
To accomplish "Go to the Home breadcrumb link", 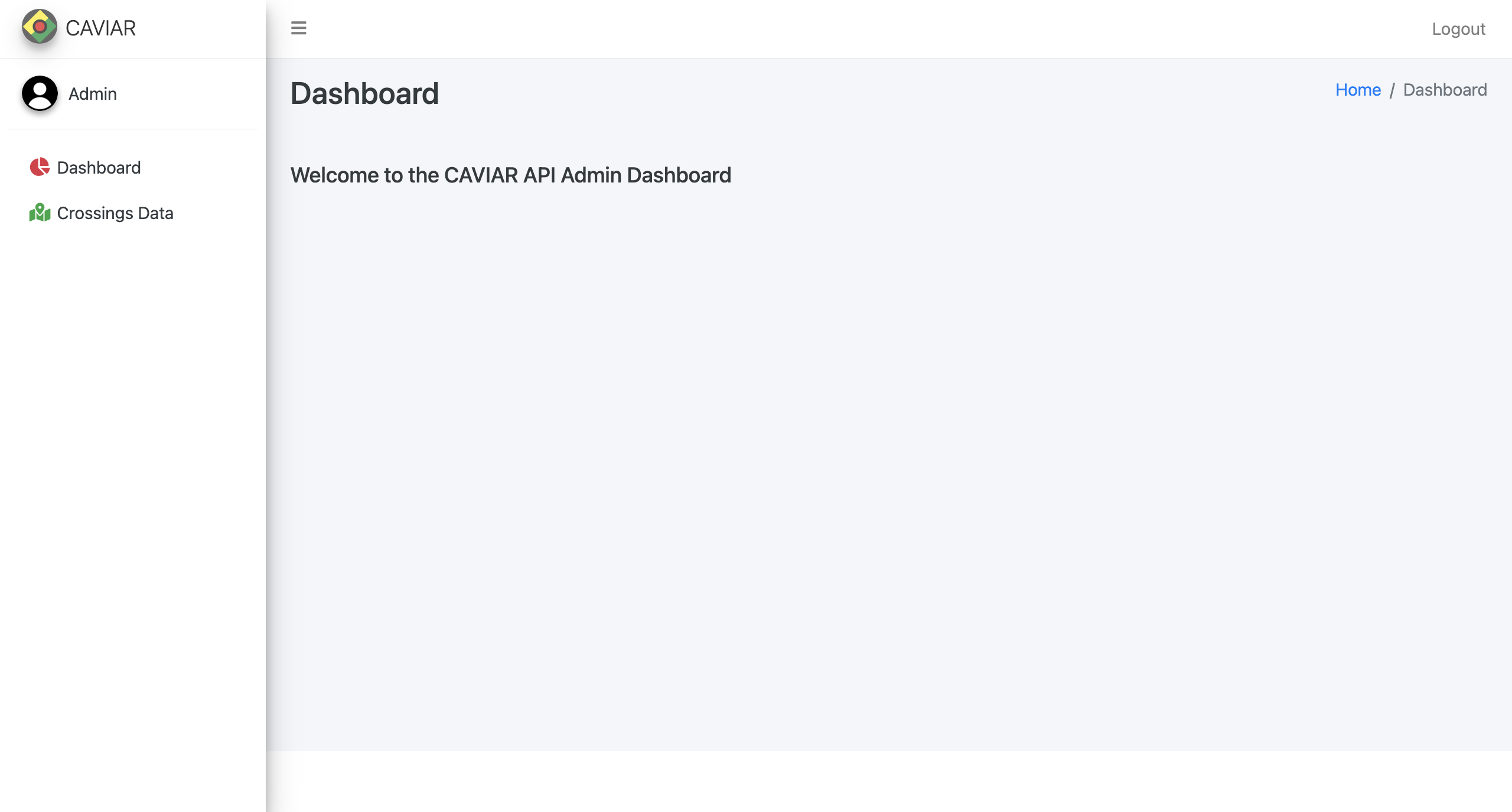I will pos(1358,90).
